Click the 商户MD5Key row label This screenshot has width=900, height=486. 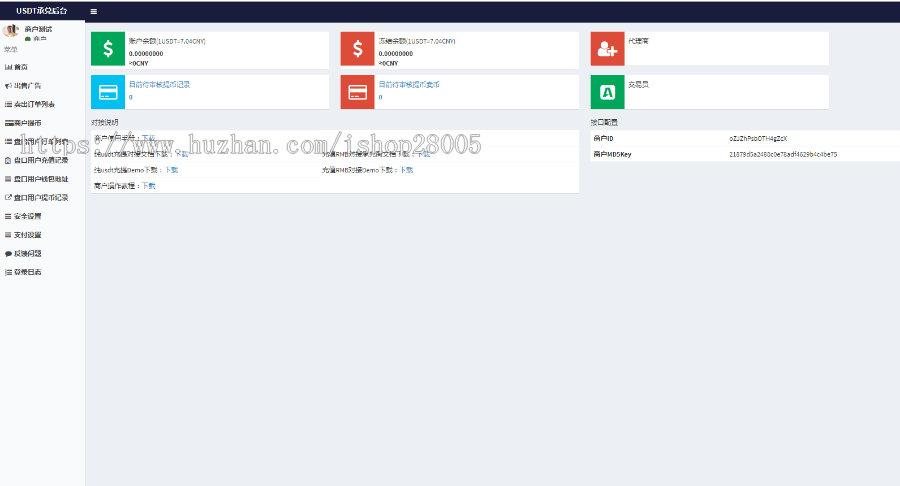(x=612, y=154)
